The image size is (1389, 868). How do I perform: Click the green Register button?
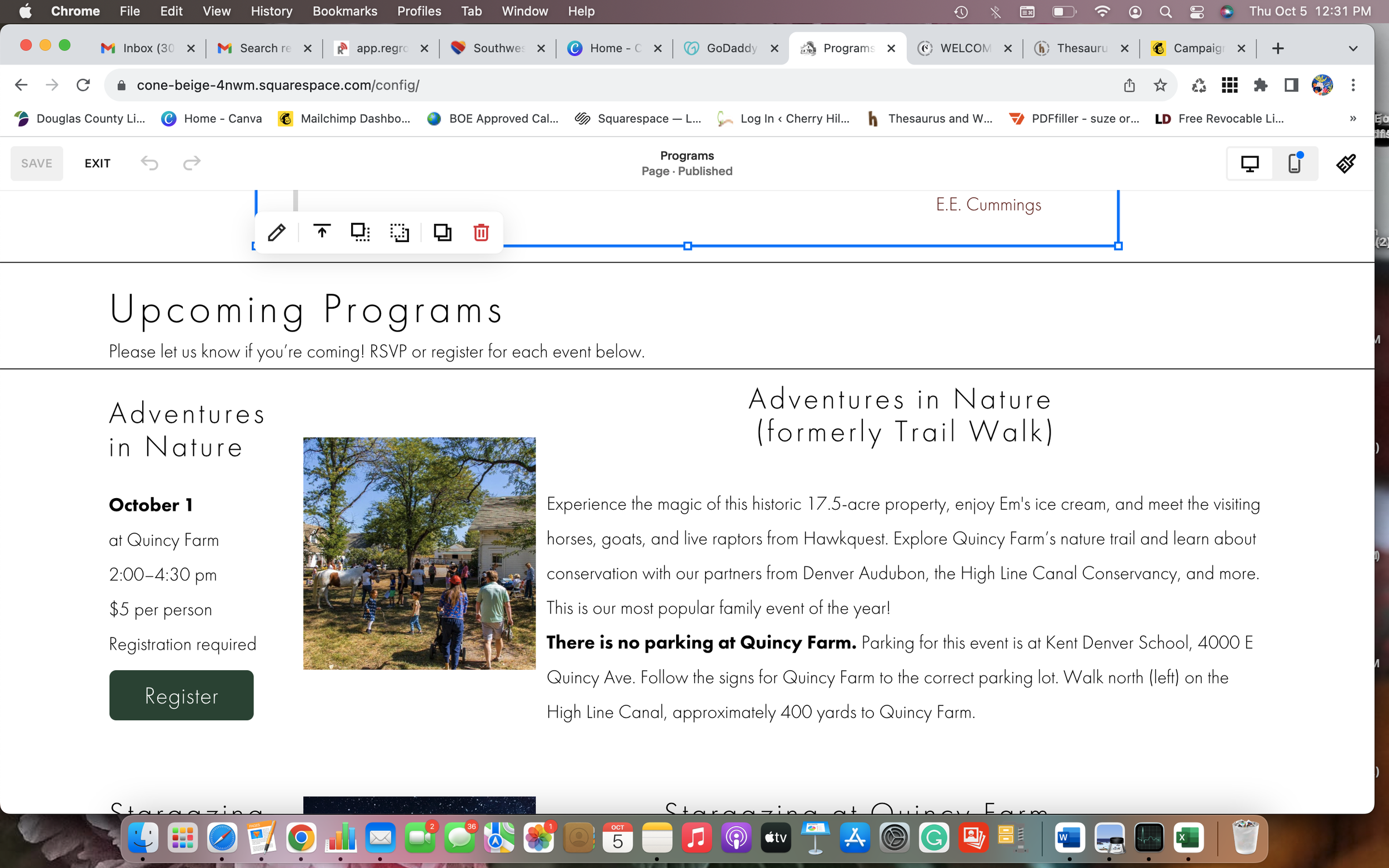181,695
